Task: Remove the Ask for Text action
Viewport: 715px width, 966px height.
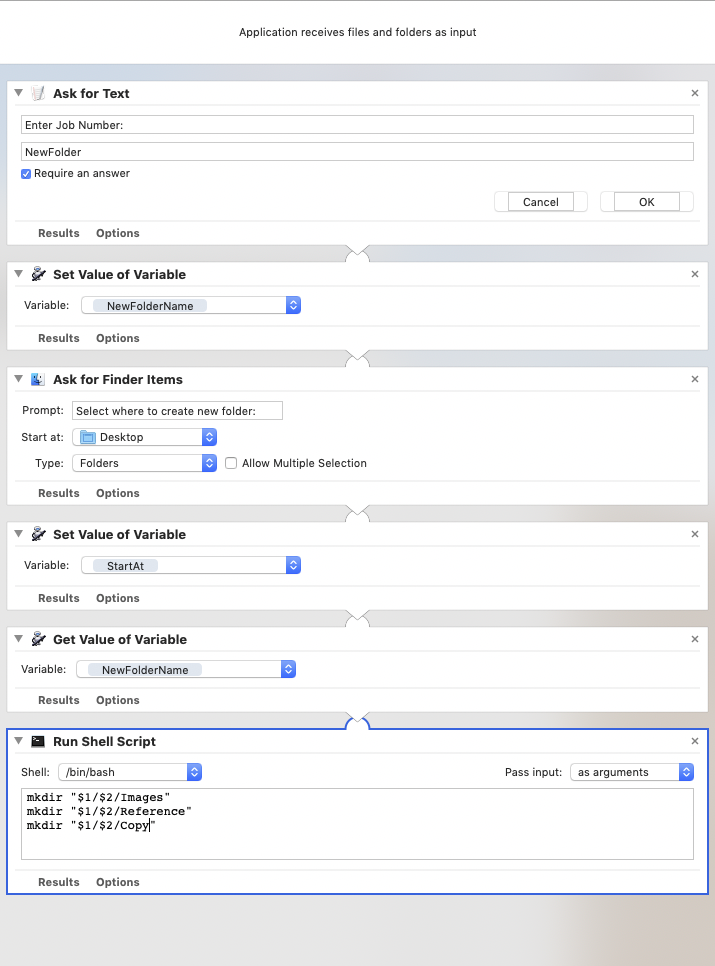Action: 695,93
